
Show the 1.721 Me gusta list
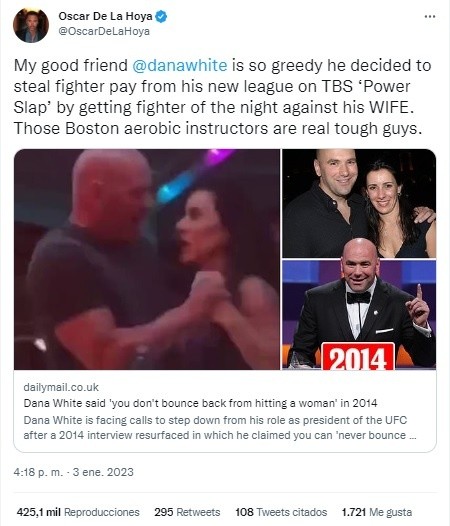377,512
